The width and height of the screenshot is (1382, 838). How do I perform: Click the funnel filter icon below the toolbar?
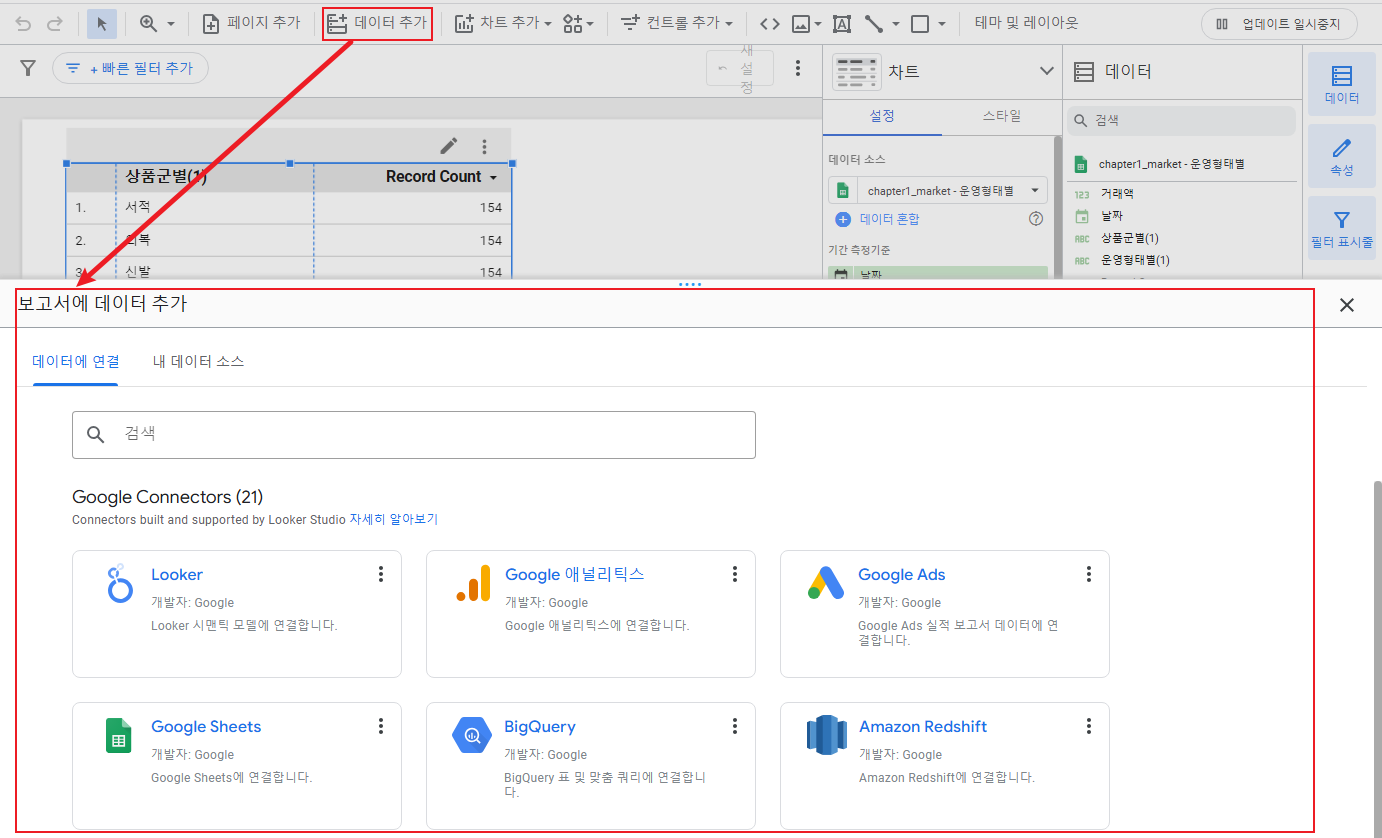pyautogui.click(x=28, y=68)
